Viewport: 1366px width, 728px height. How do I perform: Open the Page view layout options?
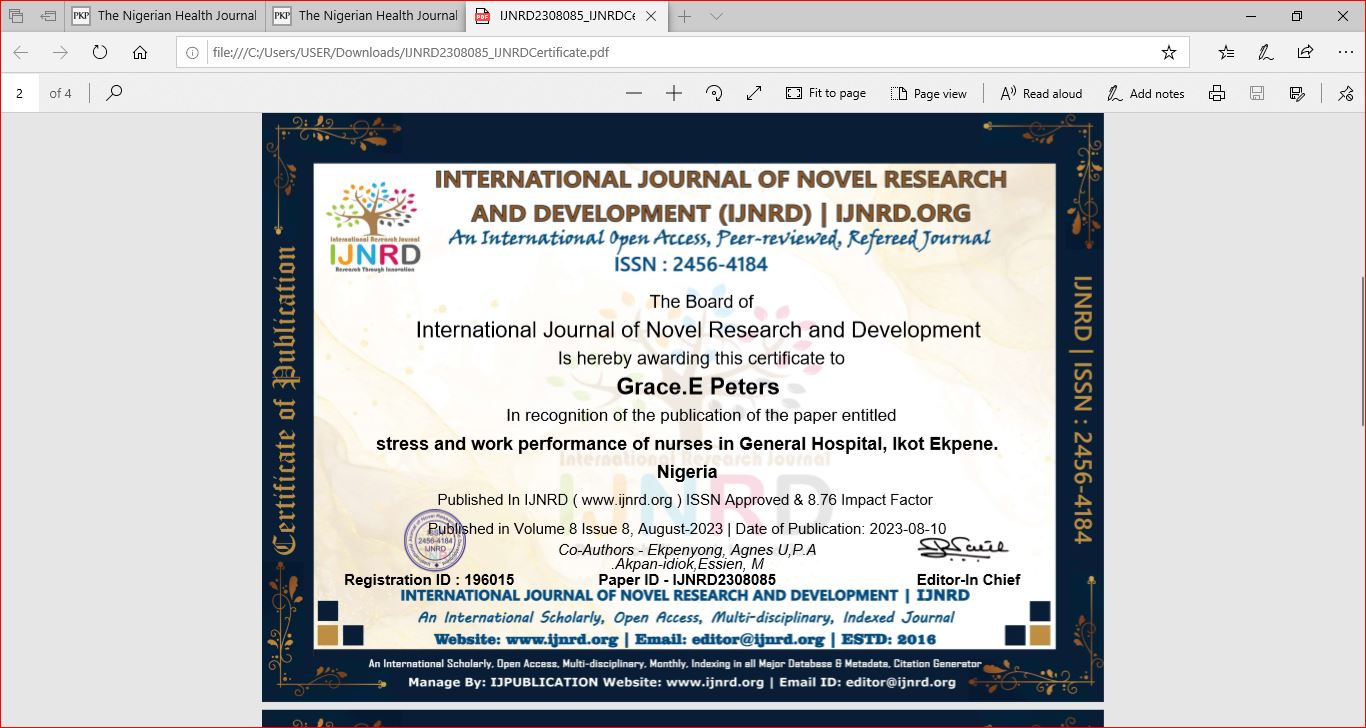click(x=929, y=93)
